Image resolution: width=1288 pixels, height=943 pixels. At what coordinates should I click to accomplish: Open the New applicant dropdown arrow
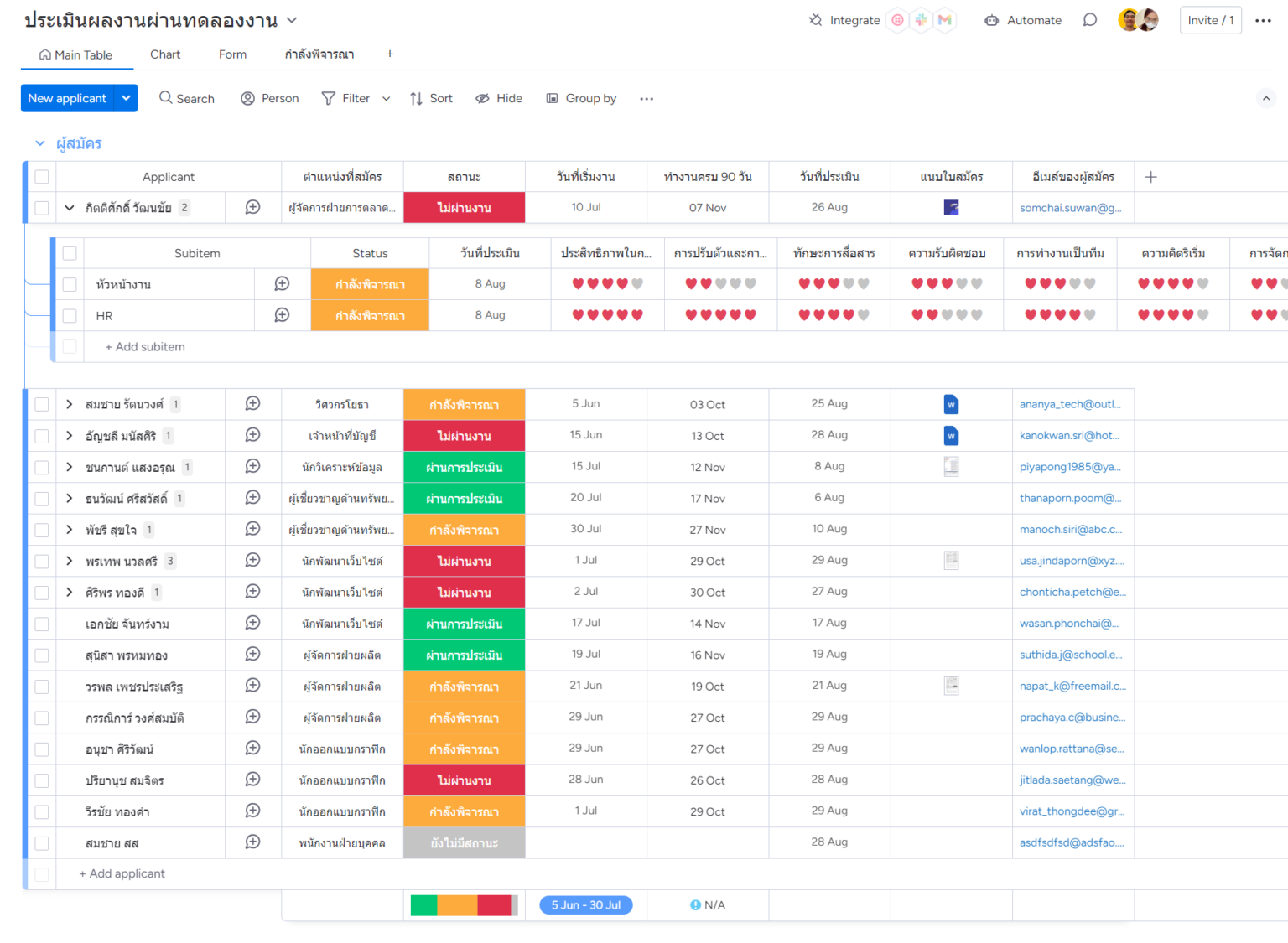point(126,98)
